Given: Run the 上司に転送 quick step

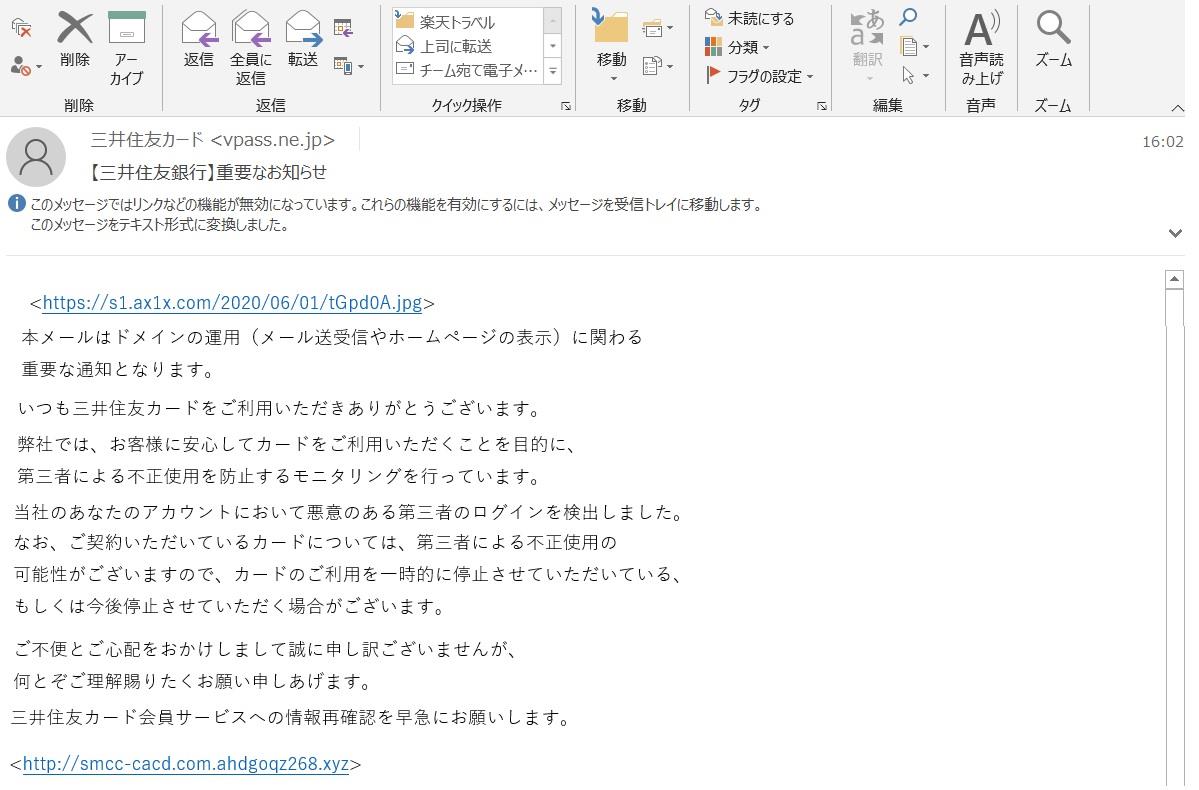Looking at the screenshot, I should point(468,46).
